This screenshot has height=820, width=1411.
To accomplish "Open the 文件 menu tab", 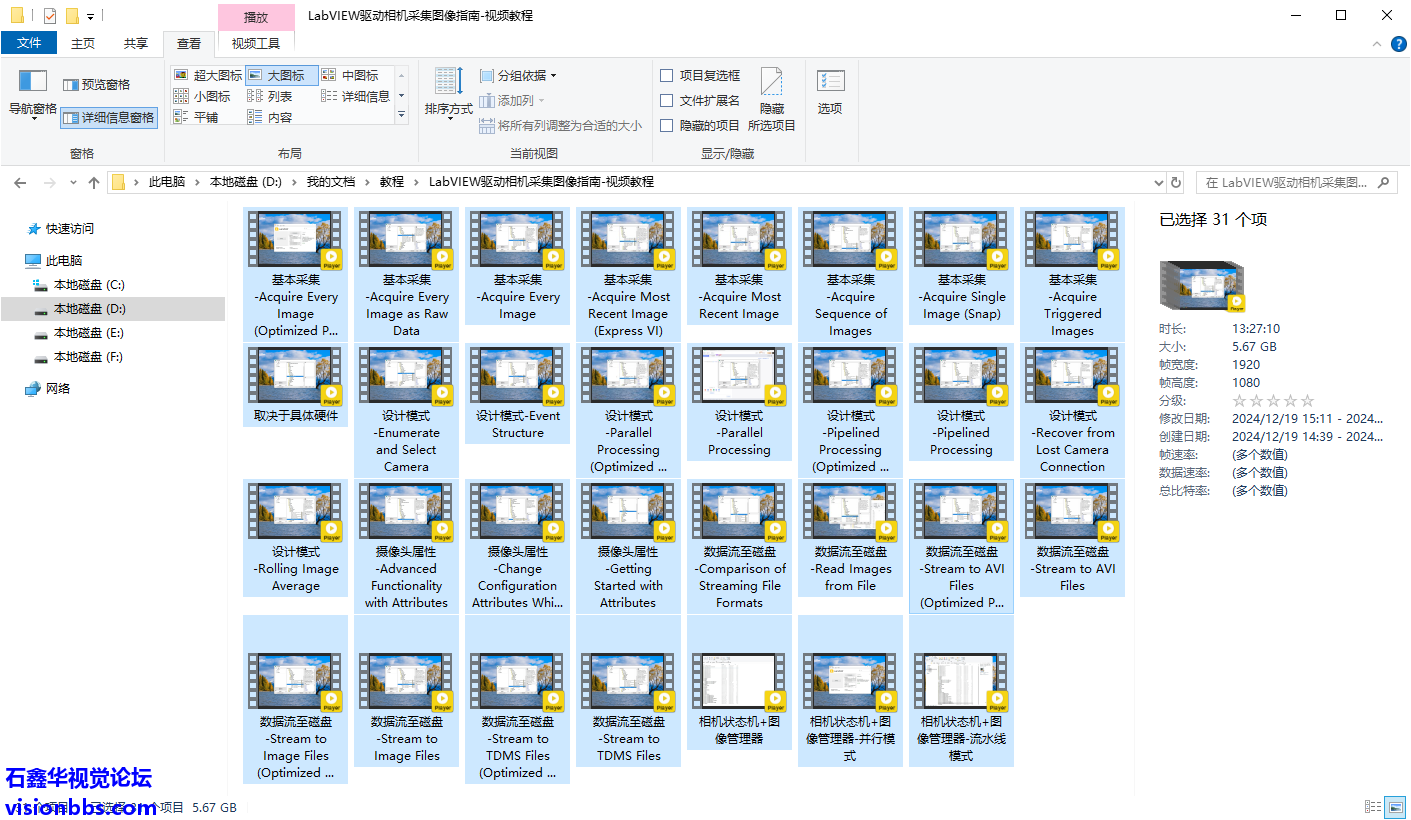I will tap(29, 43).
